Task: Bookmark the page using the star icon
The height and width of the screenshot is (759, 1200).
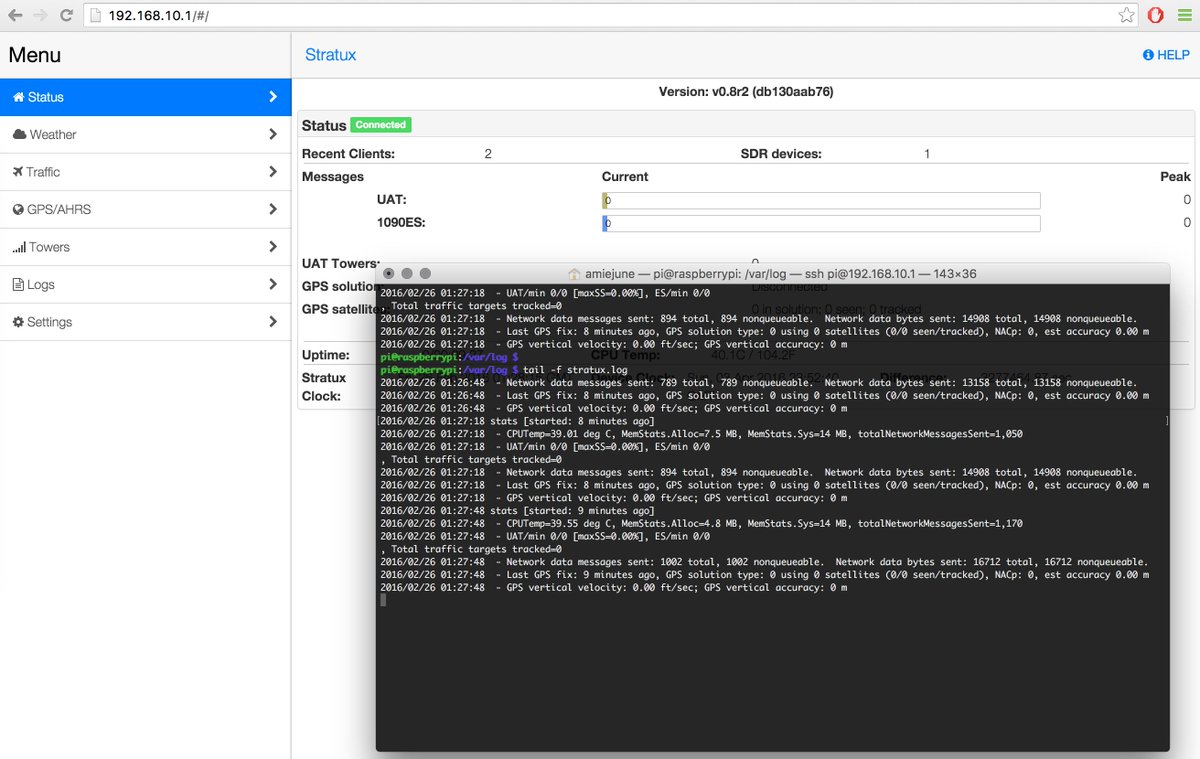Action: 1126,15
